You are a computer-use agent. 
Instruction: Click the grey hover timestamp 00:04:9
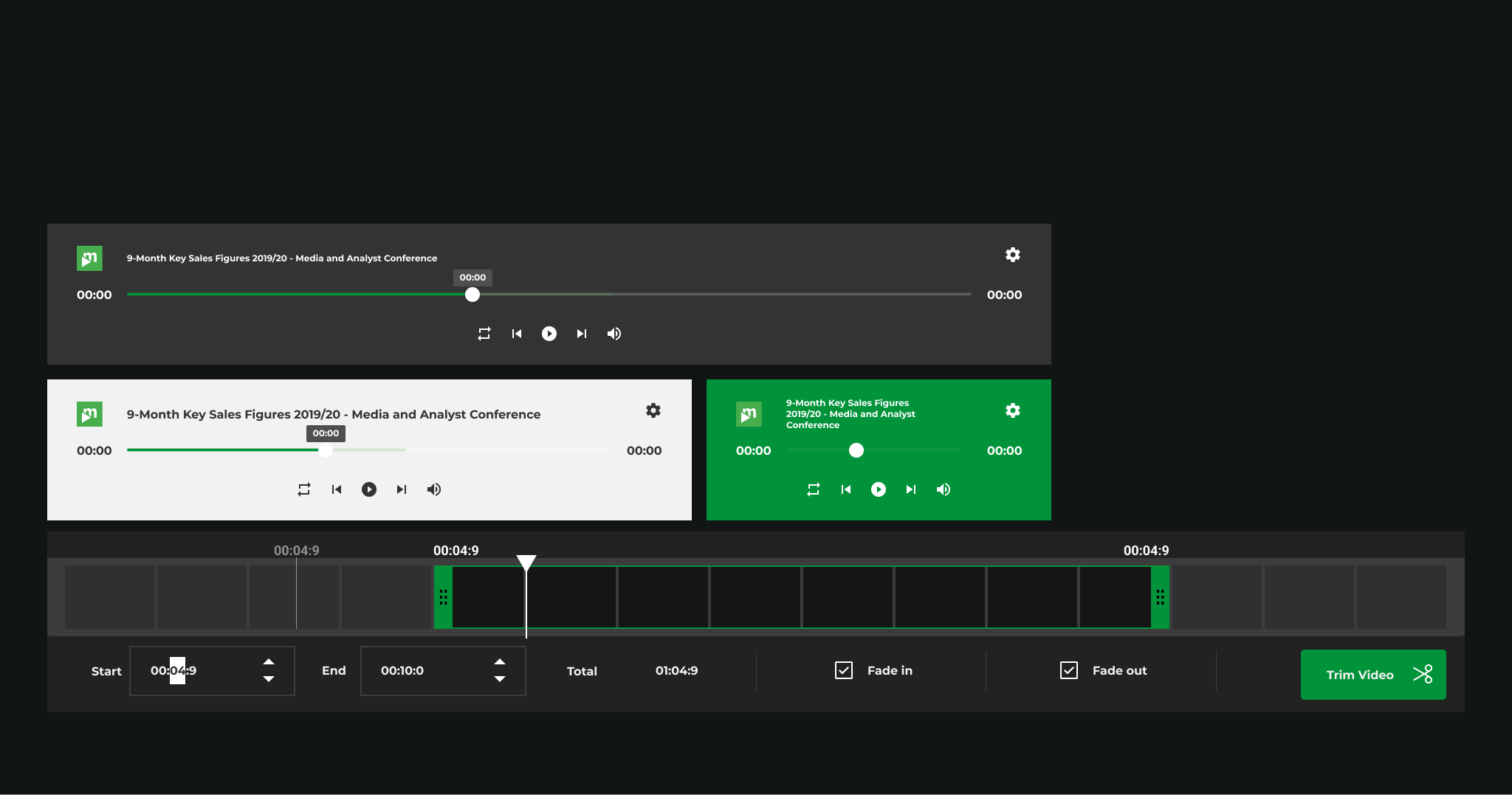(297, 551)
